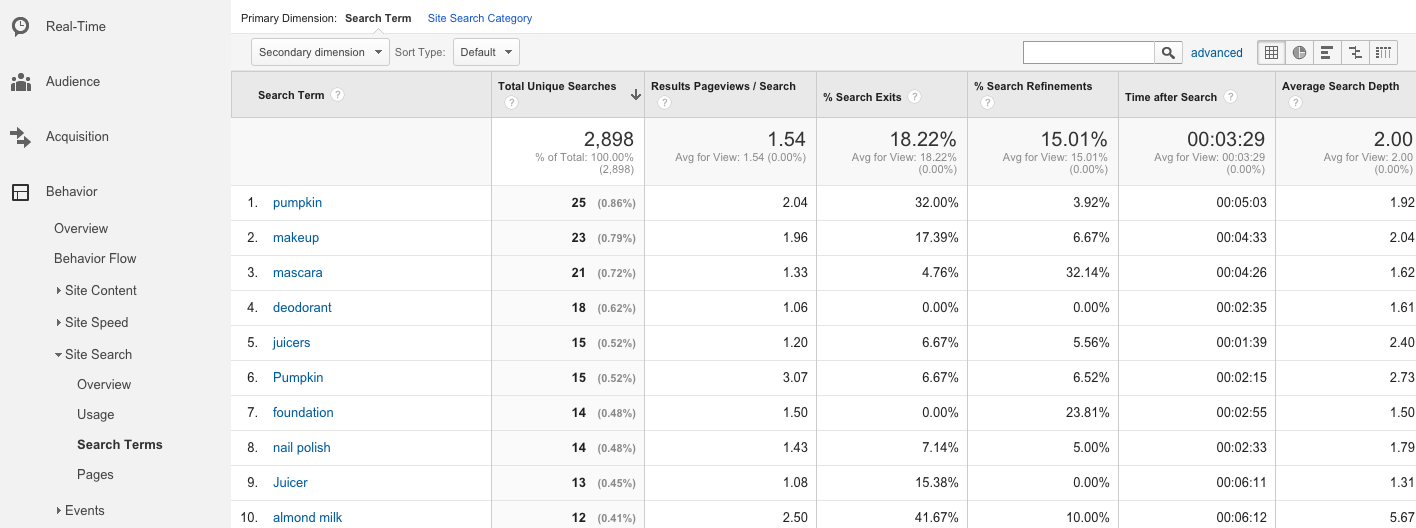Screen dimensions: 1416x528
Task: Open the Secondary dimension dropdown
Action: 320,52
